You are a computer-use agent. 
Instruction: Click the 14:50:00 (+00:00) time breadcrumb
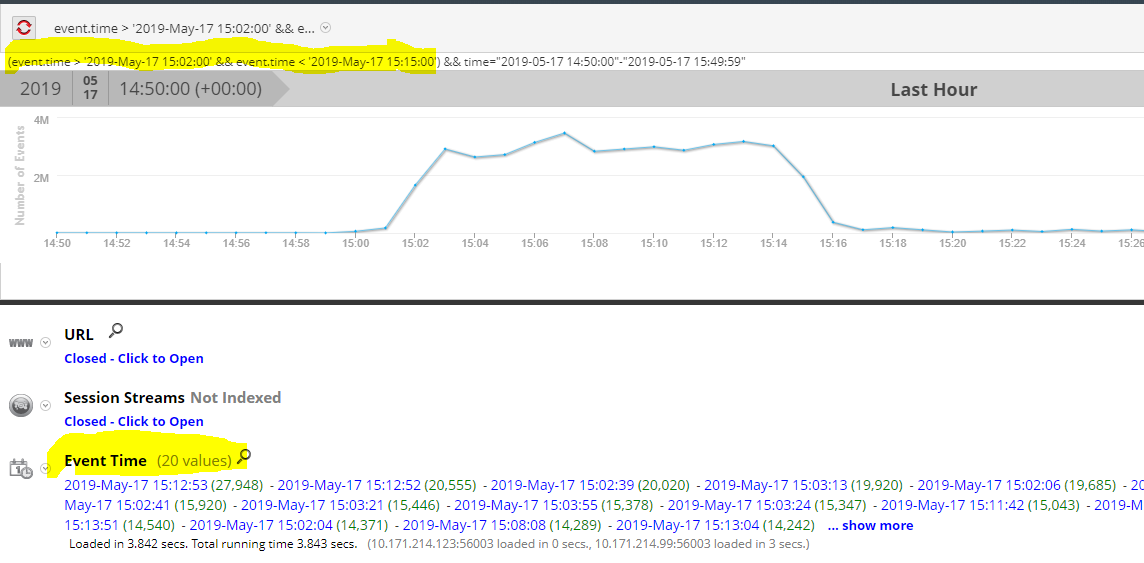click(x=190, y=90)
